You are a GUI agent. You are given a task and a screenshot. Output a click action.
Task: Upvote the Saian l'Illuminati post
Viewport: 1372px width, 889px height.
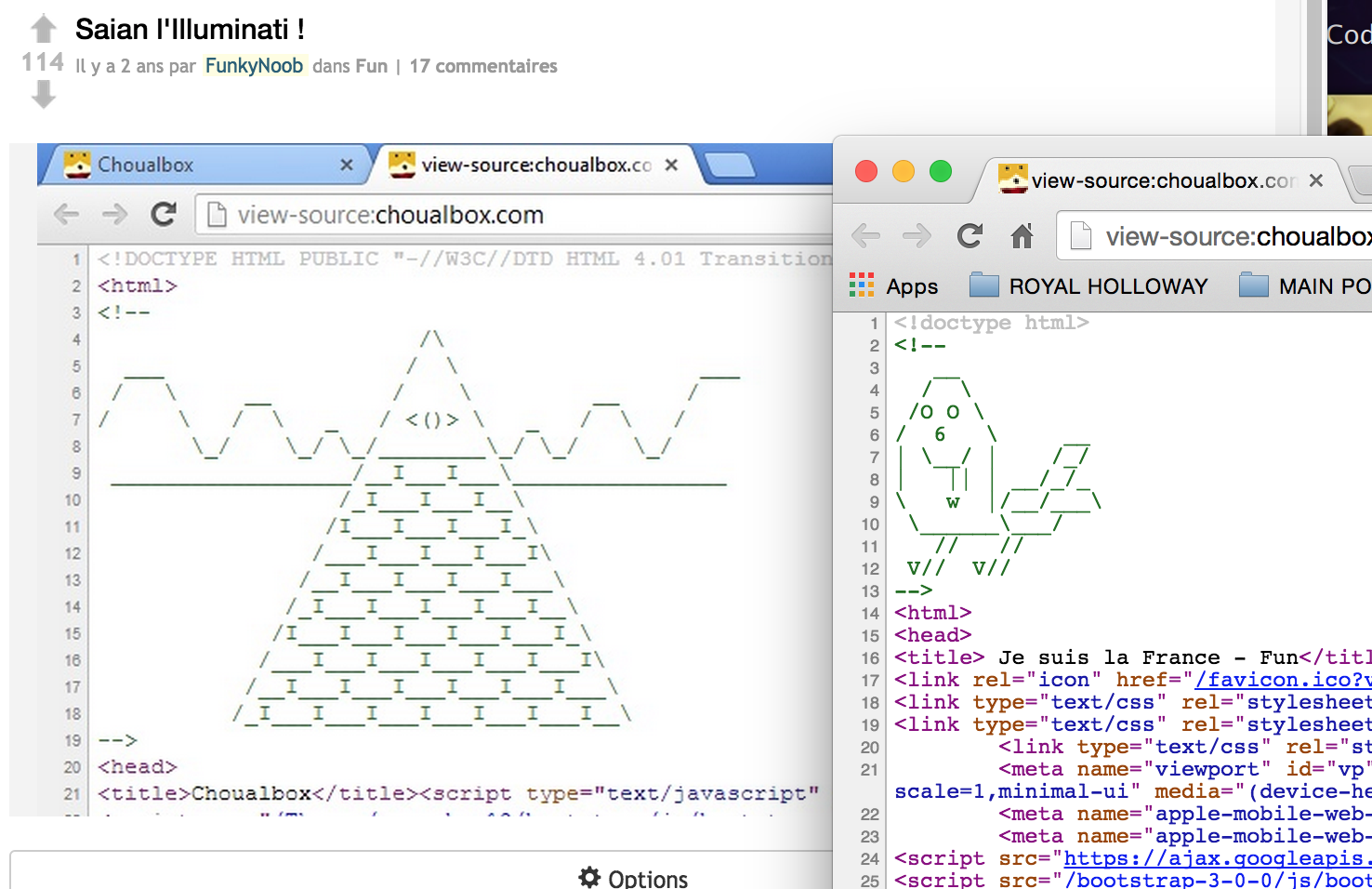43,29
